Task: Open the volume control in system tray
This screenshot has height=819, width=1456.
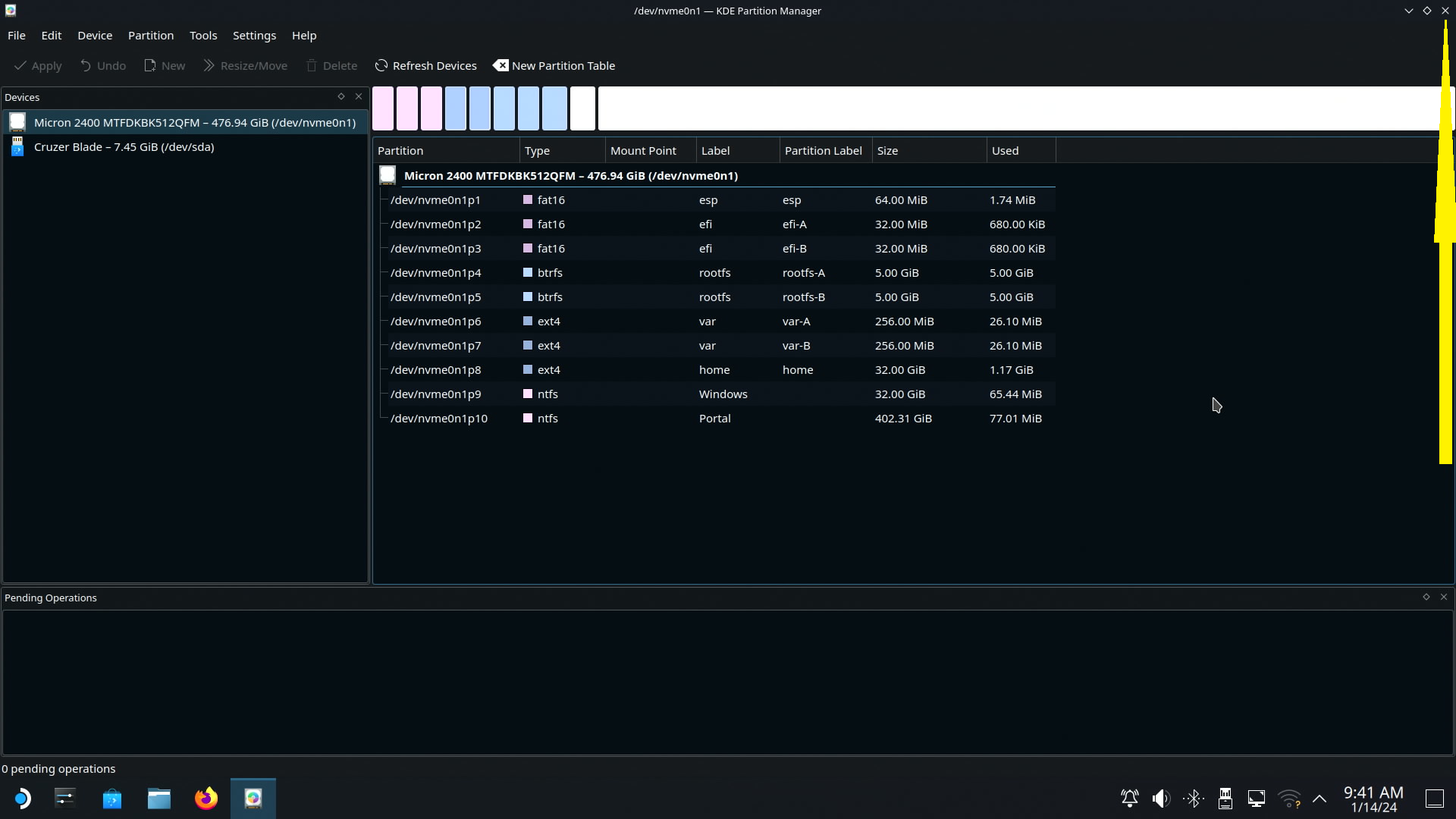Action: click(x=1160, y=799)
